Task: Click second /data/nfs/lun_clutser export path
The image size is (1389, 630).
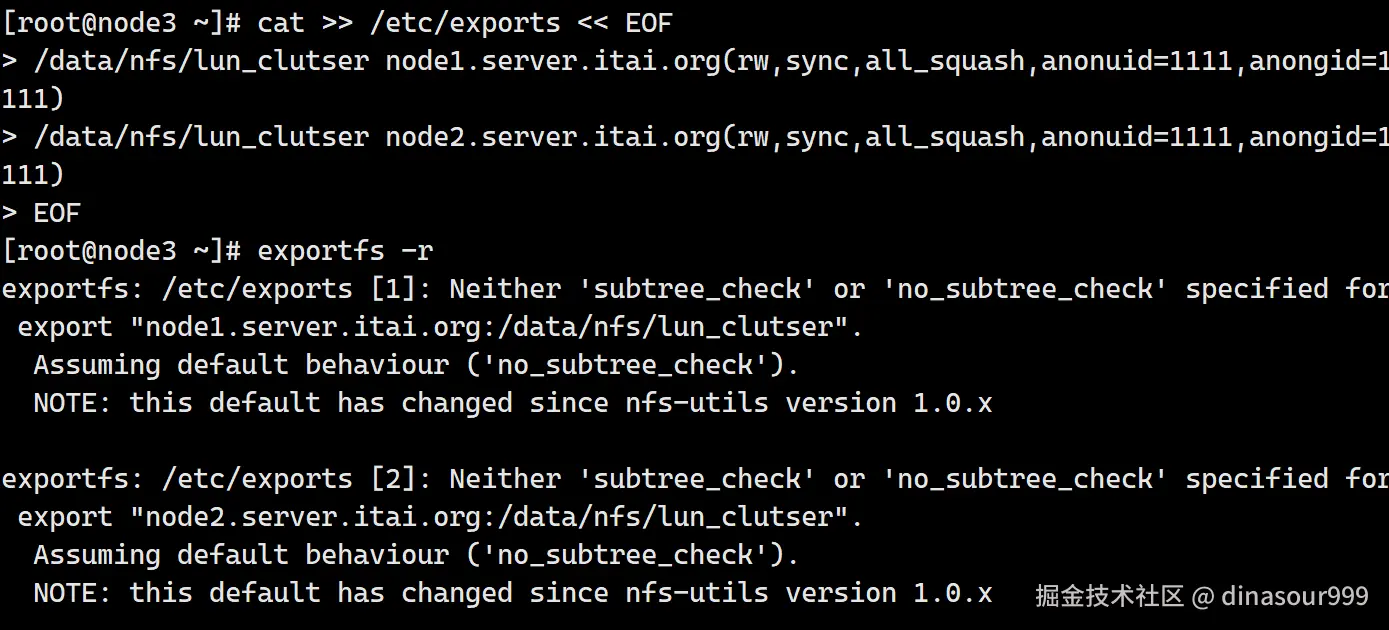Action: (x=201, y=136)
